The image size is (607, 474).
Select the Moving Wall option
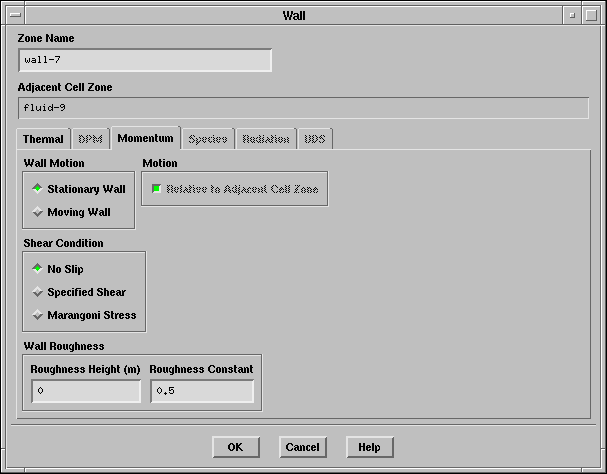point(38,212)
